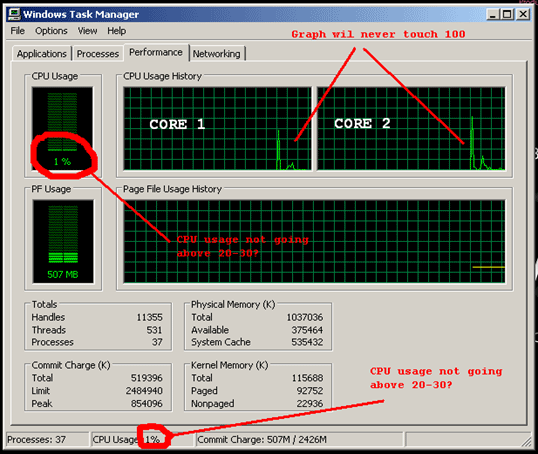Screen dimensions: 538x454
Task: Click the Available memory value 375464
Action: pyautogui.click(x=307, y=330)
